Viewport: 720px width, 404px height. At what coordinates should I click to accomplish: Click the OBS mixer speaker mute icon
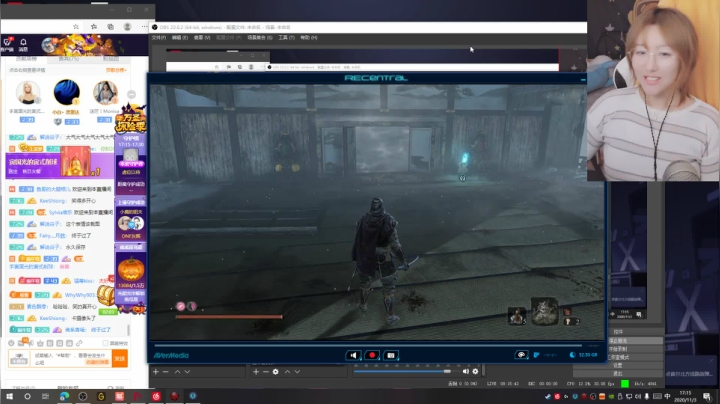(x=466, y=371)
